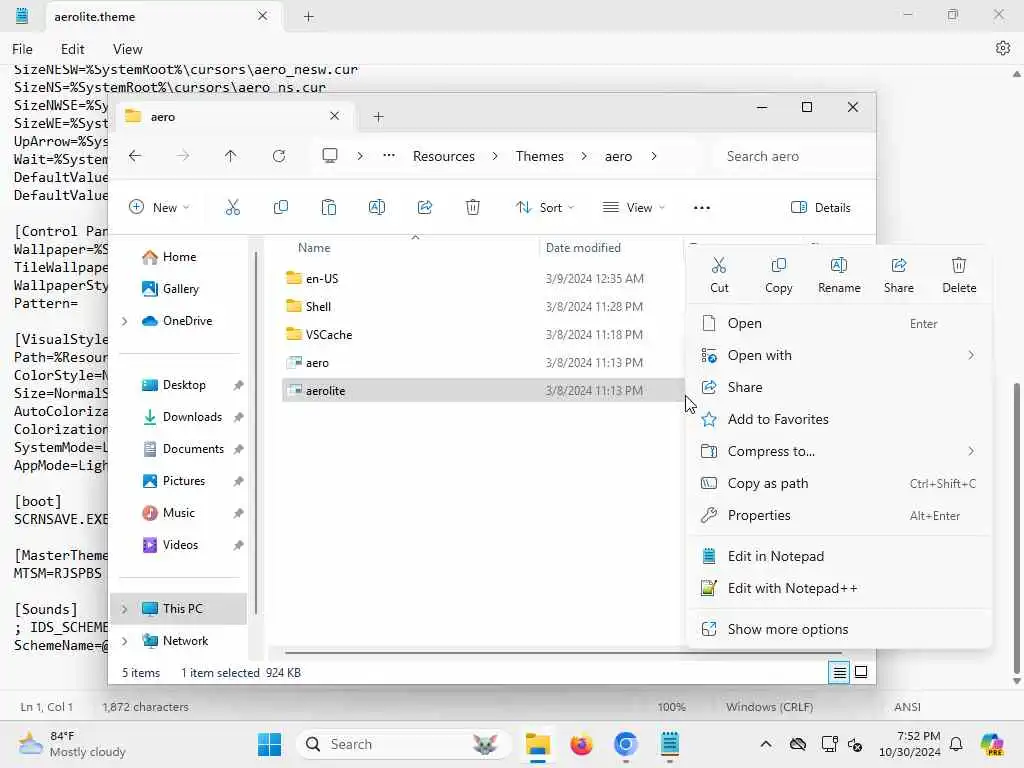
Task: Click Explorer toolbar Share icon
Action: coord(424,208)
